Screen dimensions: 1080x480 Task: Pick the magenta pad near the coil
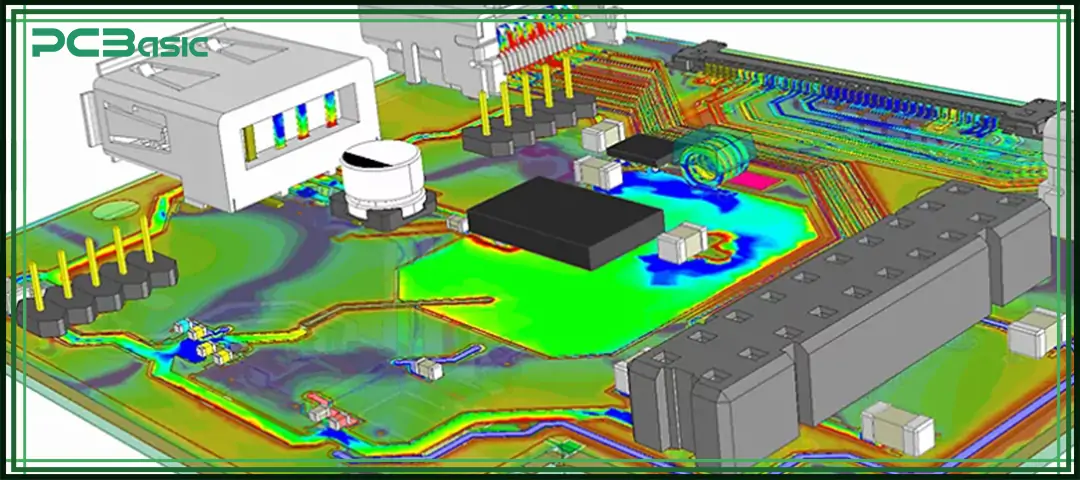[x=757, y=181]
